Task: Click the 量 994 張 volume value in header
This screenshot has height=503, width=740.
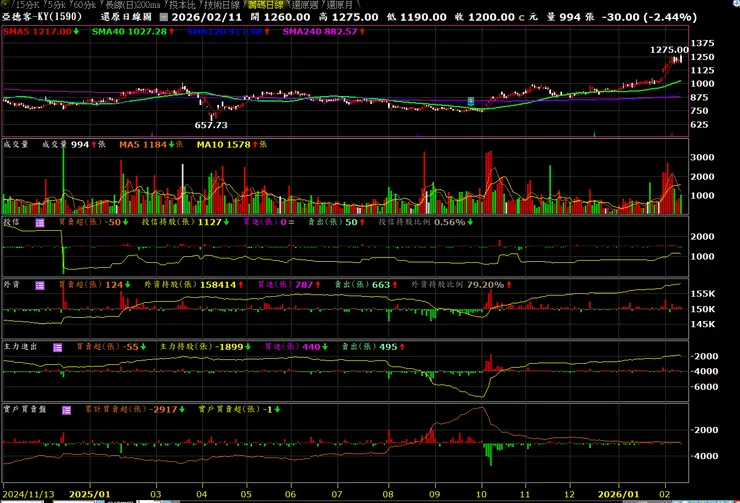Action: tap(570, 17)
